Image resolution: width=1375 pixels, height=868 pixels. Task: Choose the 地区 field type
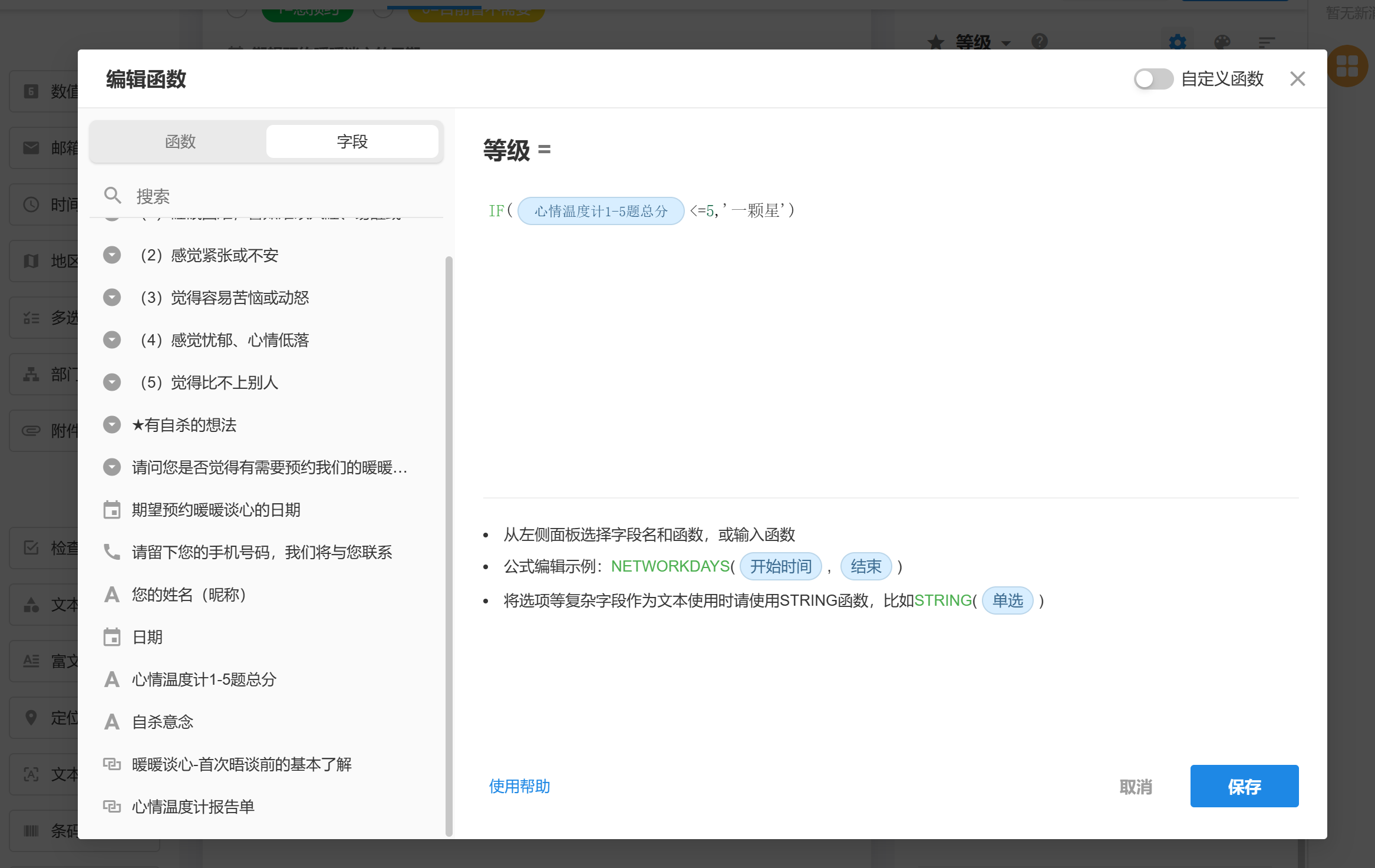(31, 260)
